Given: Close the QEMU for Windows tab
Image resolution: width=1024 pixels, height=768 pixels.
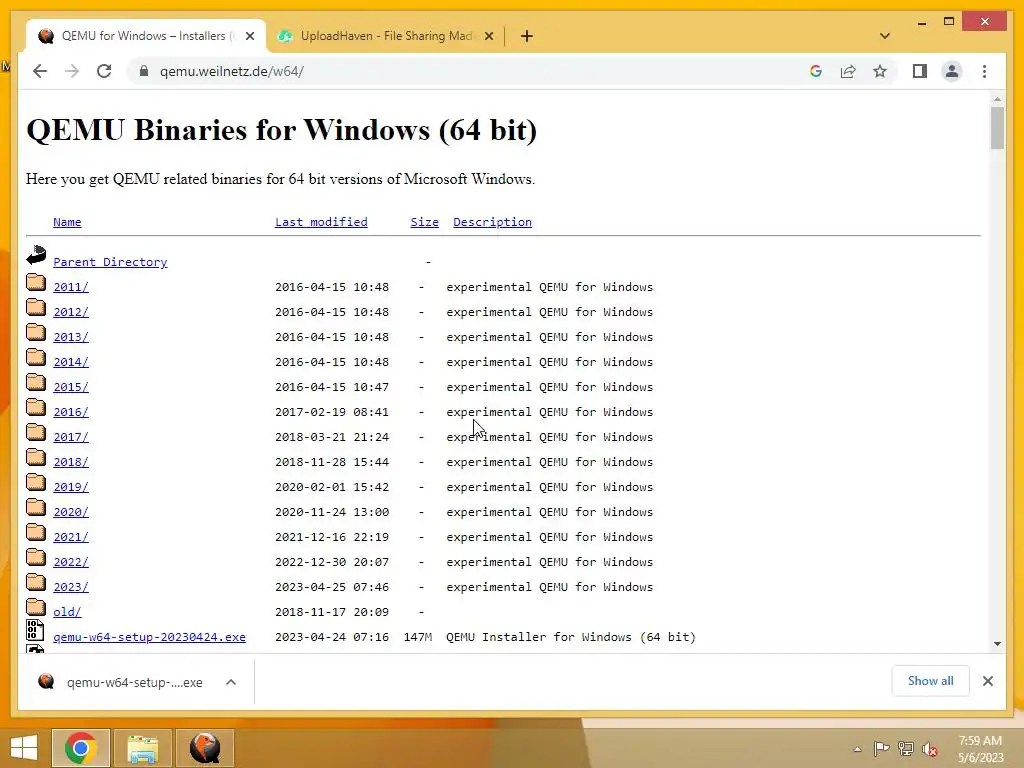Looking at the screenshot, I should pyautogui.click(x=249, y=36).
